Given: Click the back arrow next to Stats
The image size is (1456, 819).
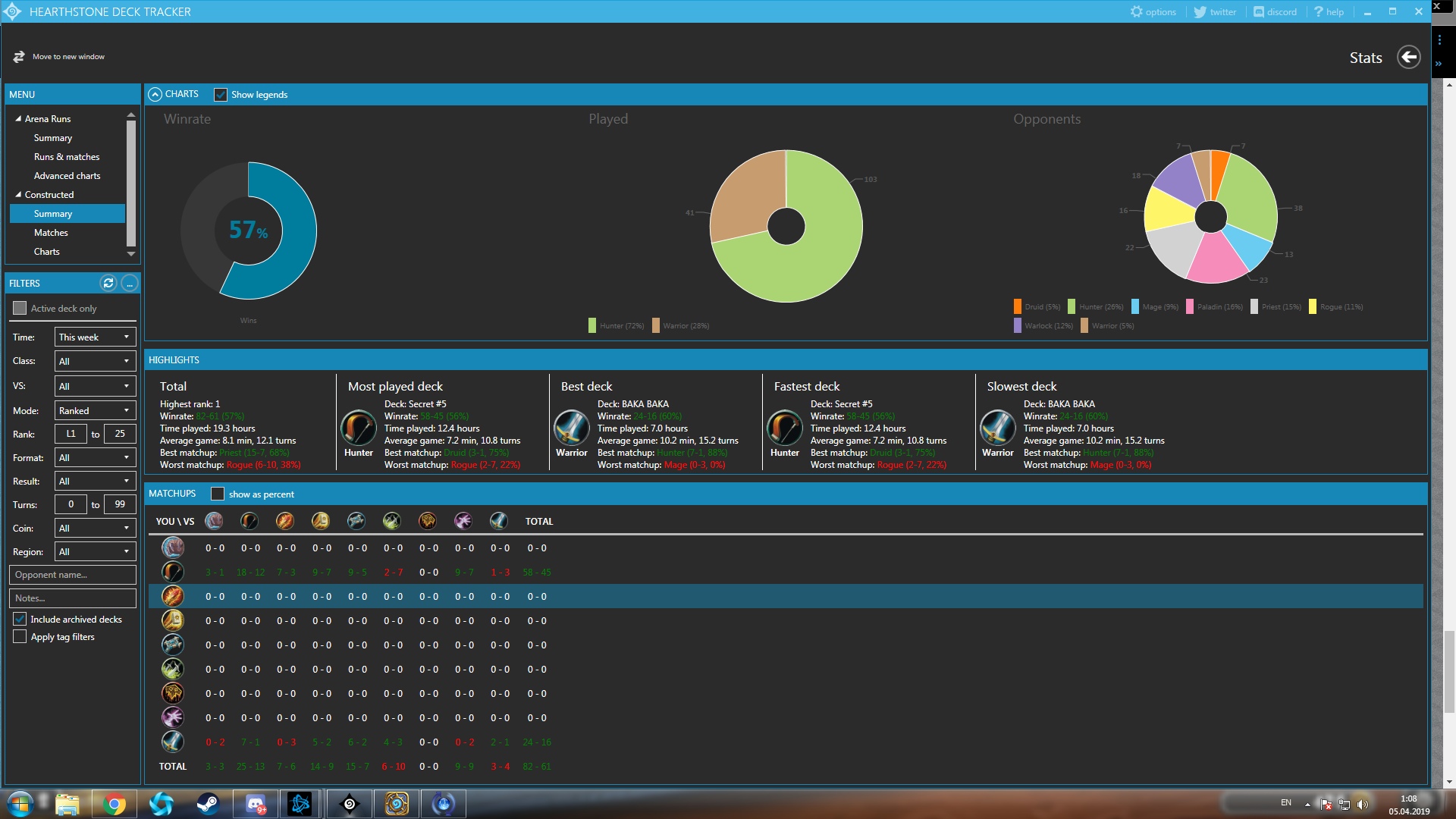Looking at the screenshot, I should tap(1408, 57).
